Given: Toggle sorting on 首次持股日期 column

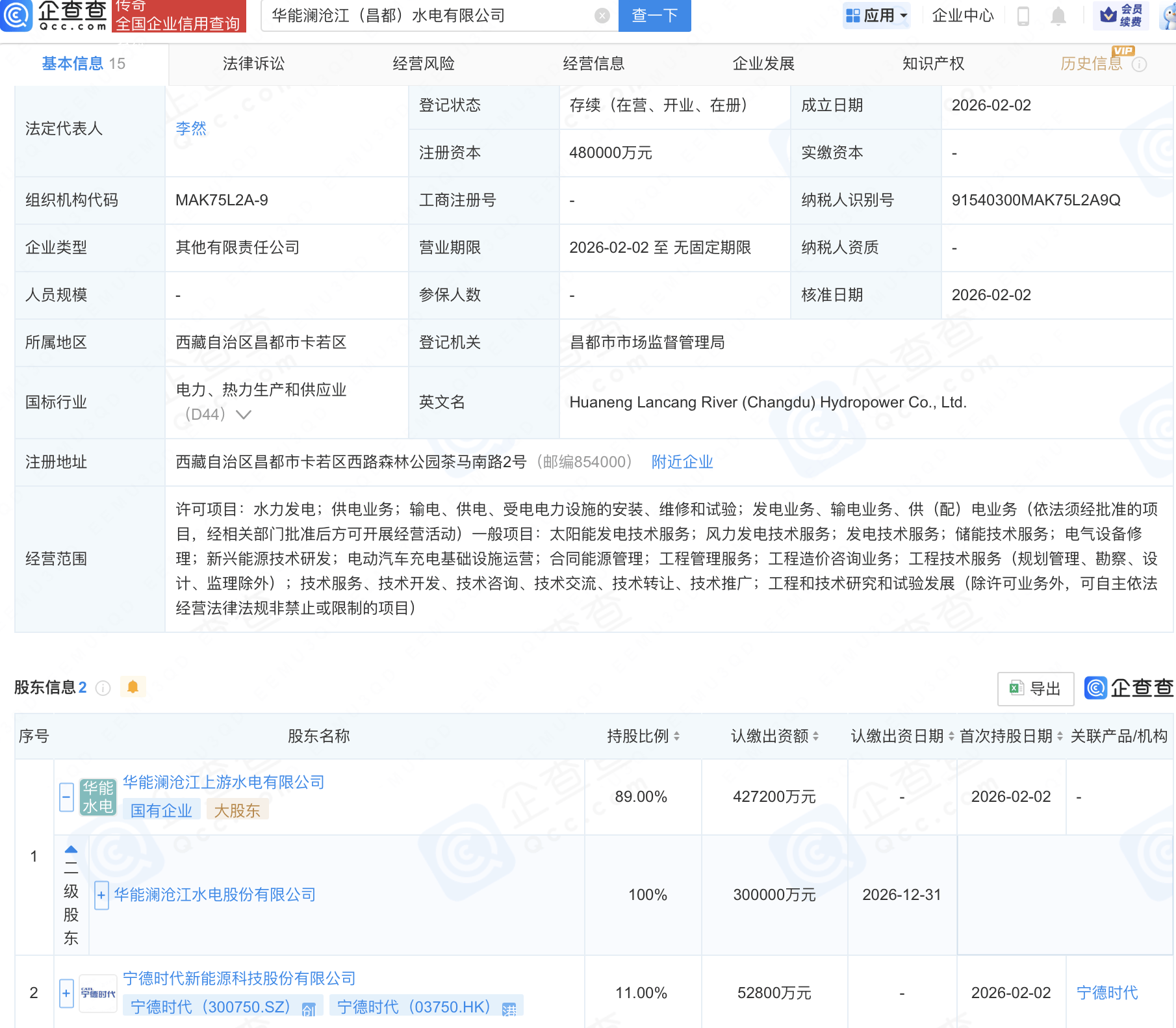Looking at the screenshot, I should coord(1060,736).
